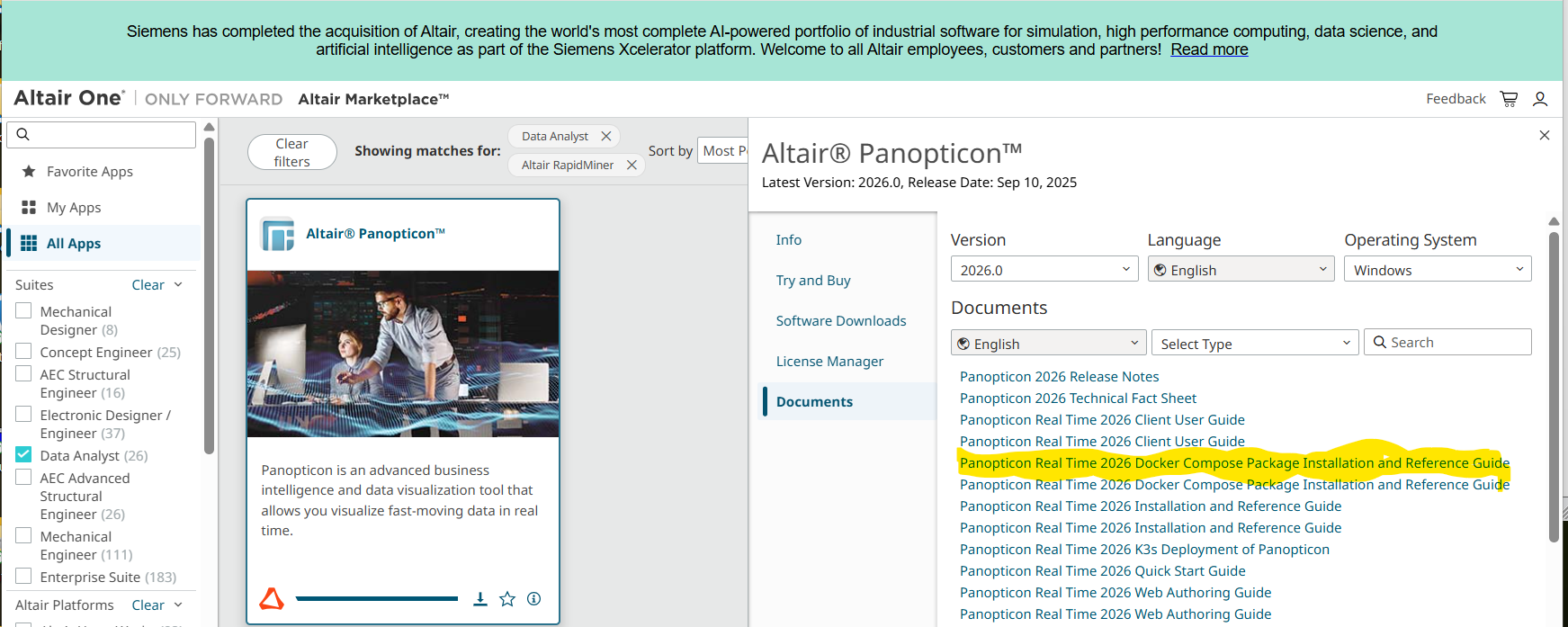The image size is (1568, 627).
Task: Check the Electronic Designer / Engineer suite
Action: click(x=23, y=414)
